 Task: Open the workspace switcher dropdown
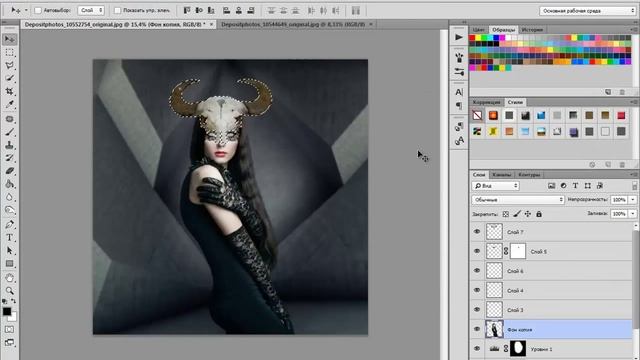[587, 11]
